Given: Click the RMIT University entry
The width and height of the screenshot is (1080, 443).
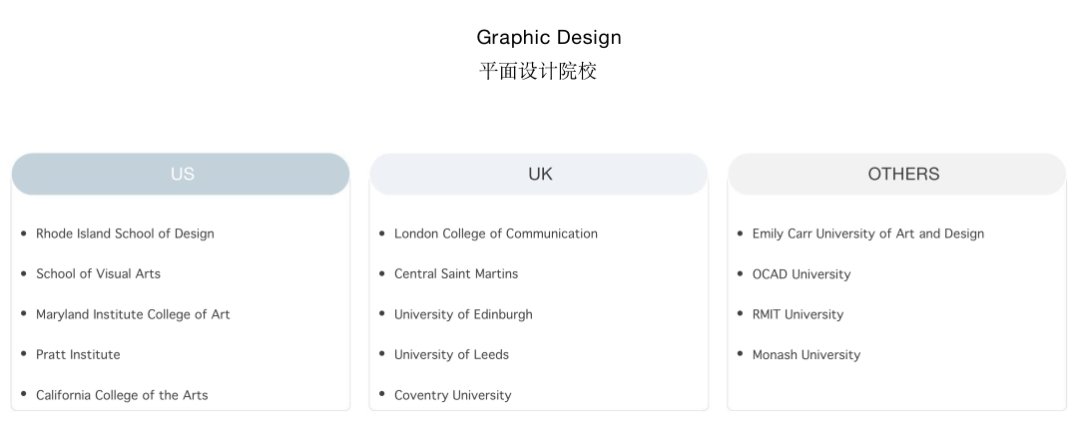Looking at the screenshot, I should click(x=798, y=314).
